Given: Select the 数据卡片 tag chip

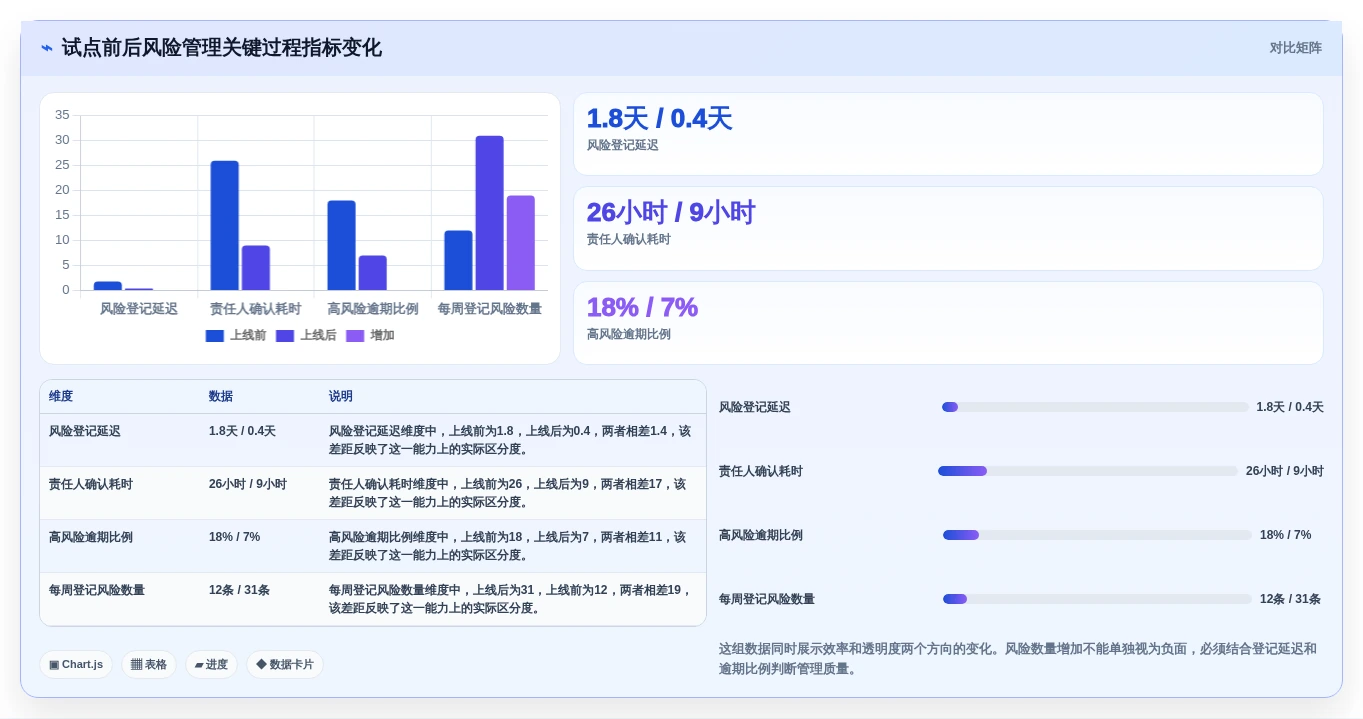Looking at the screenshot, I should 285,664.
